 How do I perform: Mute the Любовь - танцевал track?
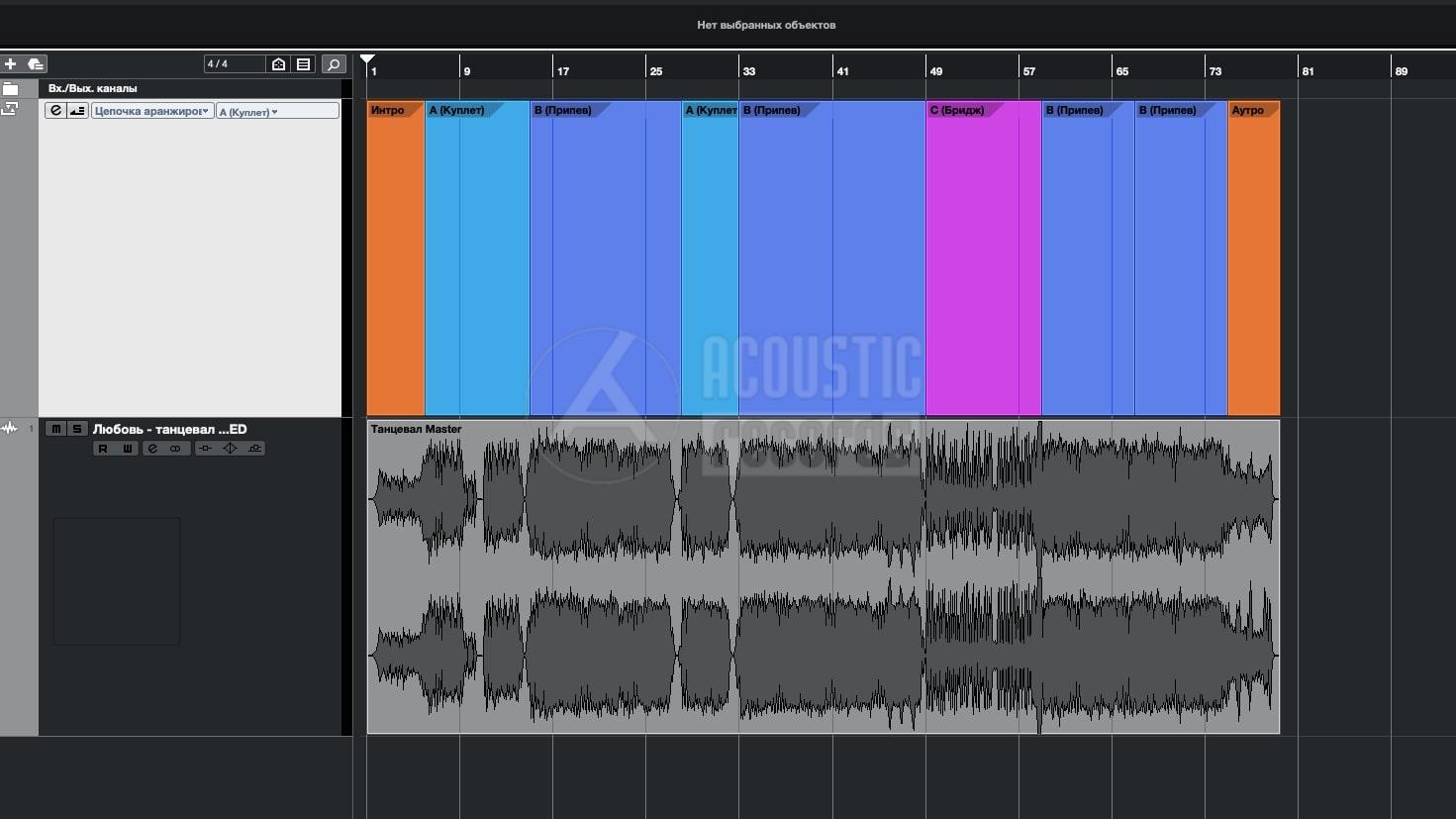[x=55, y=429]
